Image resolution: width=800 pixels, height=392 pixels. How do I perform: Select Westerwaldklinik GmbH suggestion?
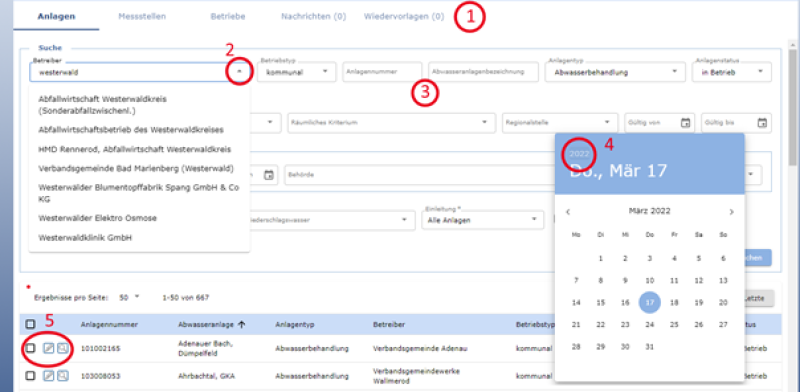coord(139,237)
